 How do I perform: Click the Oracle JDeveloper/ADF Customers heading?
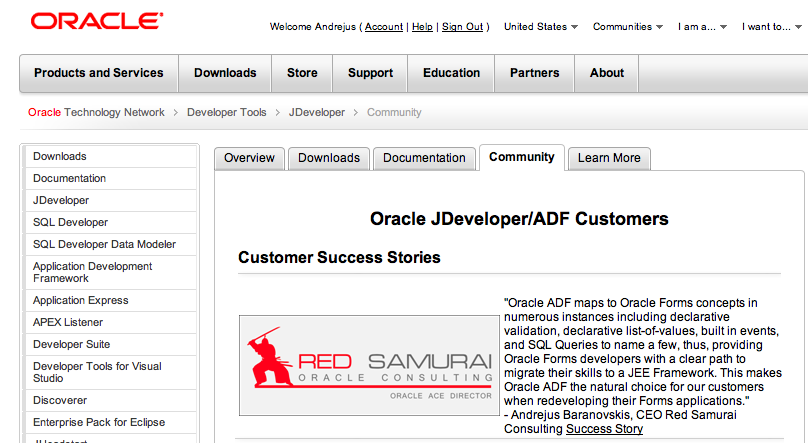[519, 219]
